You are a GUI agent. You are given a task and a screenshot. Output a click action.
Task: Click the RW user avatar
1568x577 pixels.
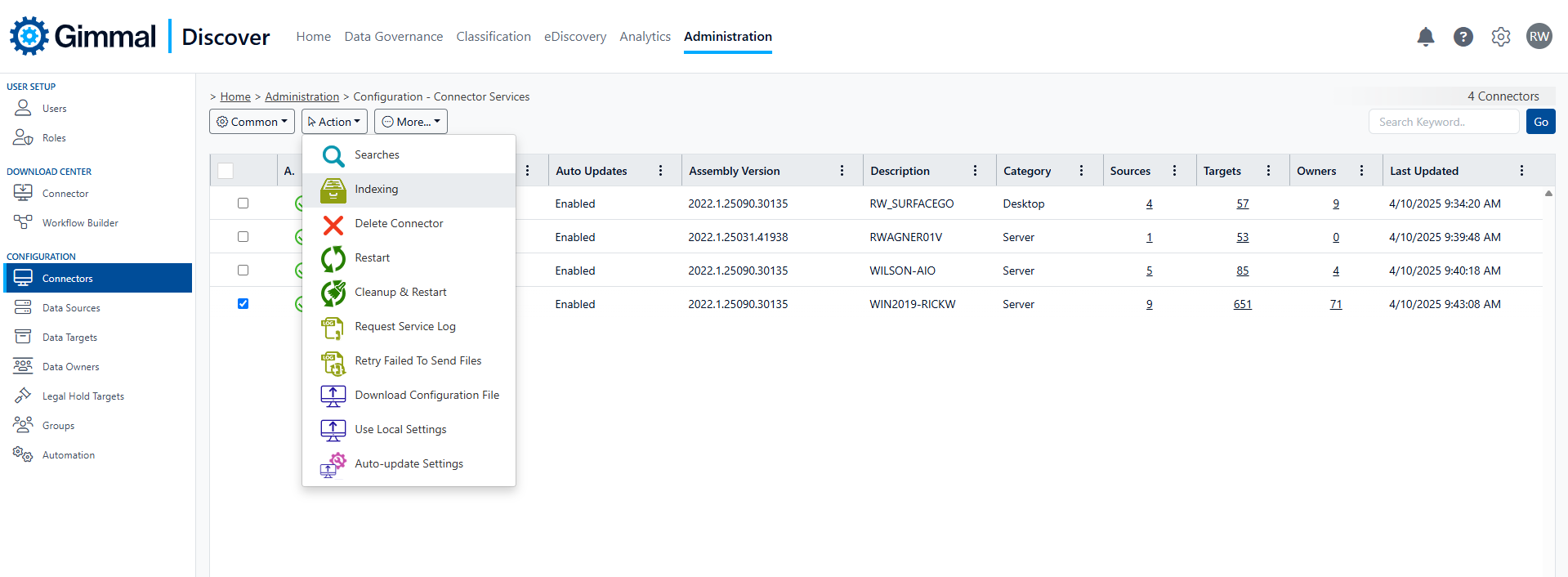coord(1539,37)
